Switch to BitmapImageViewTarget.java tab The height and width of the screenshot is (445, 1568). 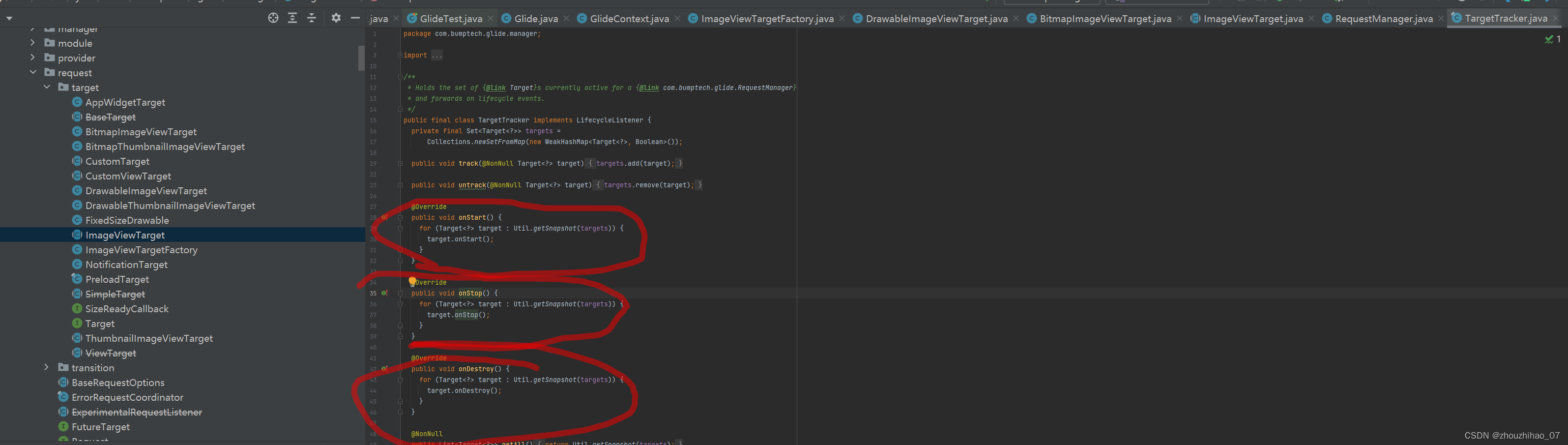pyautogui.click(x=1105, y=19)
